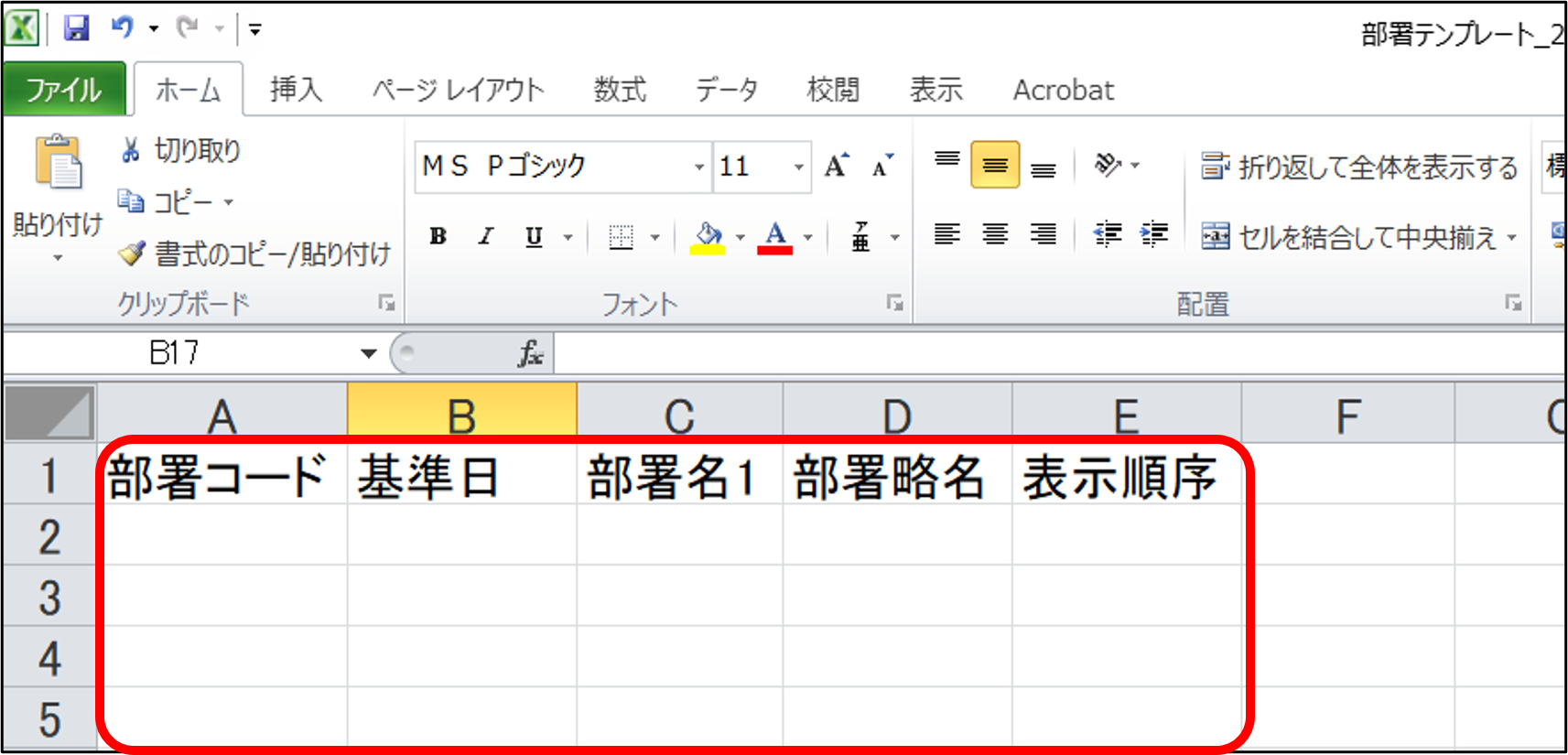Open fill color dropdown arrow
This screenshot has height=755, width=1568.
[741, 238]
